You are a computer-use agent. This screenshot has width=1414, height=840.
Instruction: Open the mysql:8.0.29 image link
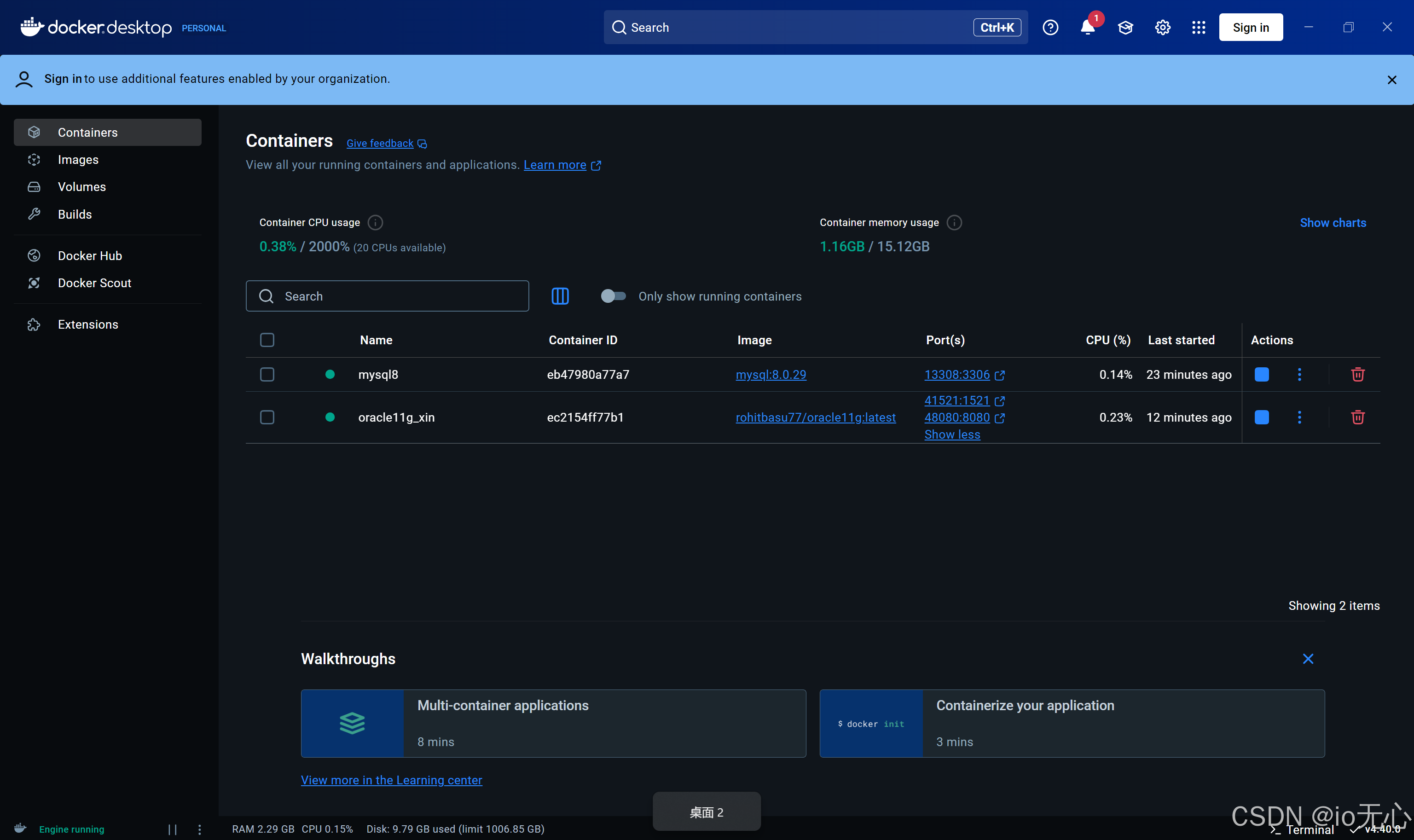(x=771, y=374)
